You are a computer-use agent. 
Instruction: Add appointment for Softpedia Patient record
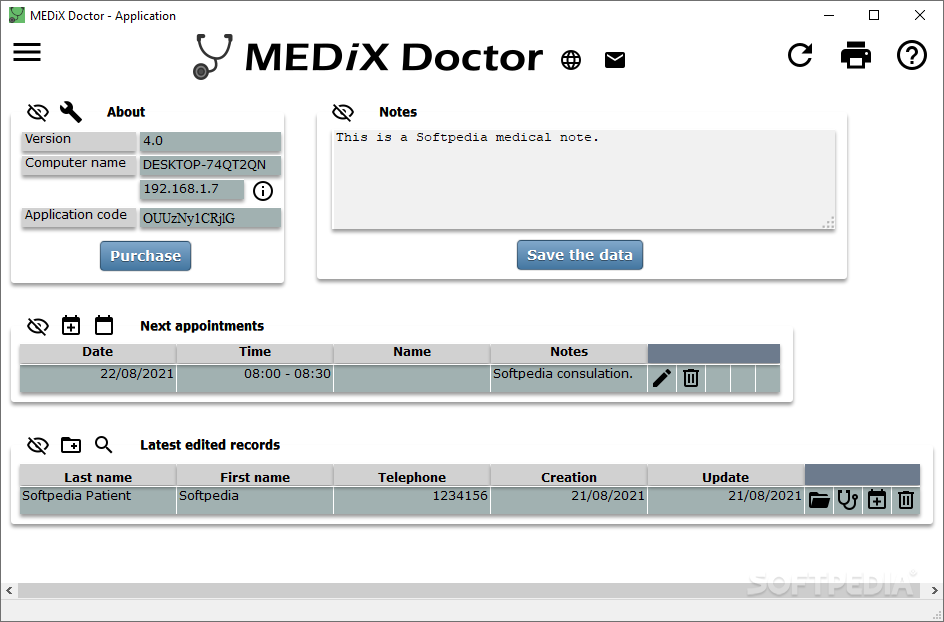877,500
